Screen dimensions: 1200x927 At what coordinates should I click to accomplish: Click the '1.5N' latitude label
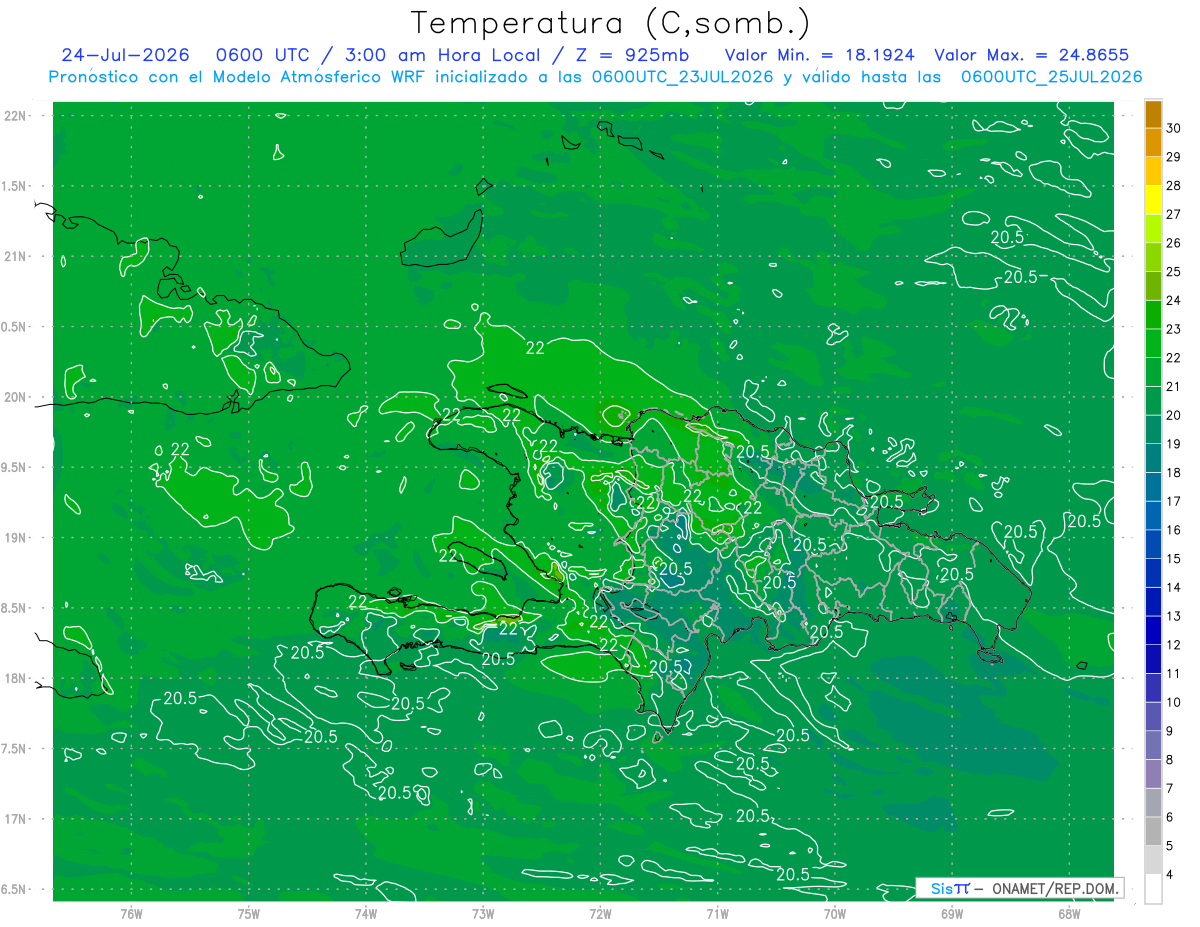pos(16,186)
